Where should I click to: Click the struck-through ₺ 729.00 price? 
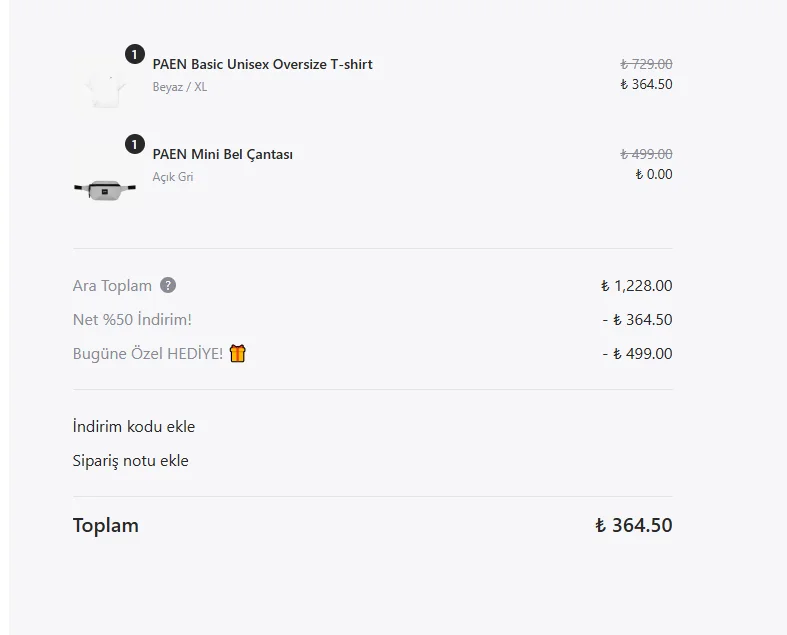(x=646, y=64)
